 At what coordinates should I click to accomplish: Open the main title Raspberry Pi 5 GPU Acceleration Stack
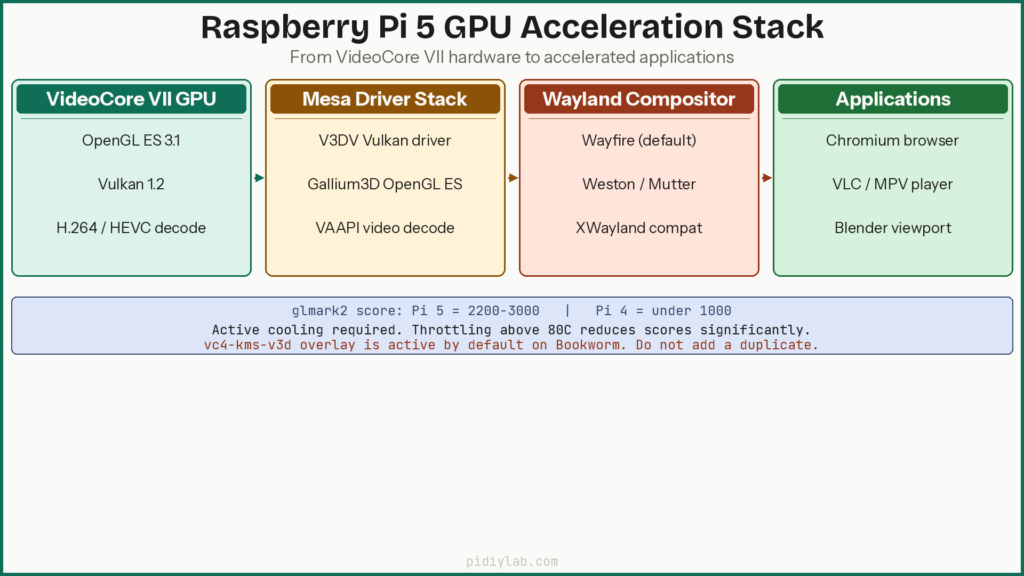512,27
